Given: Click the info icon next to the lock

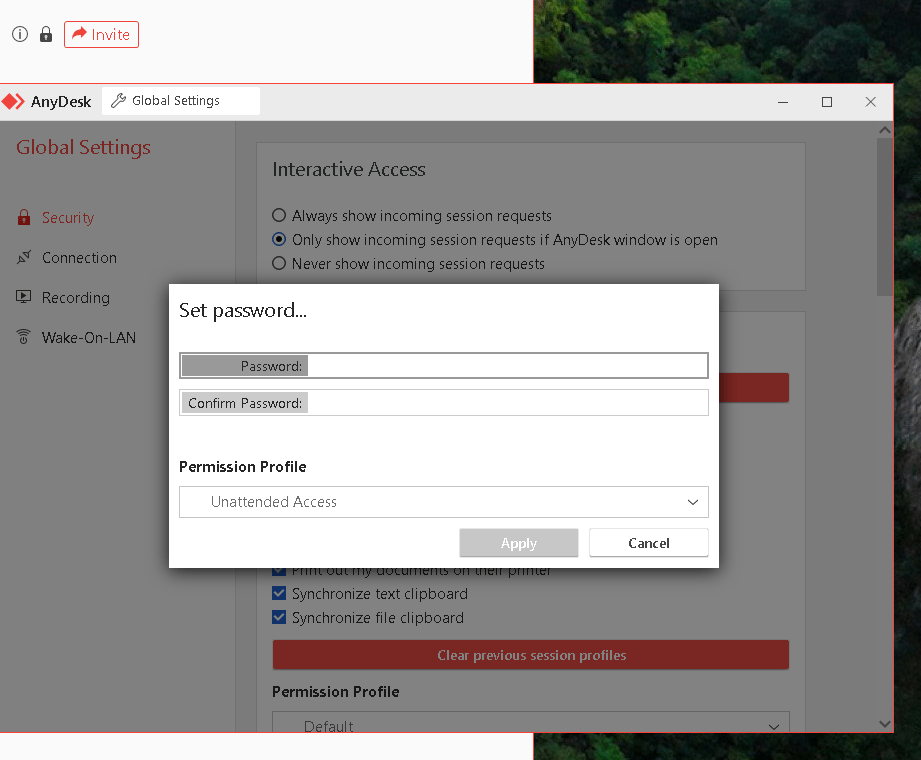Looking at the screenshot, I should pos(20,35).
